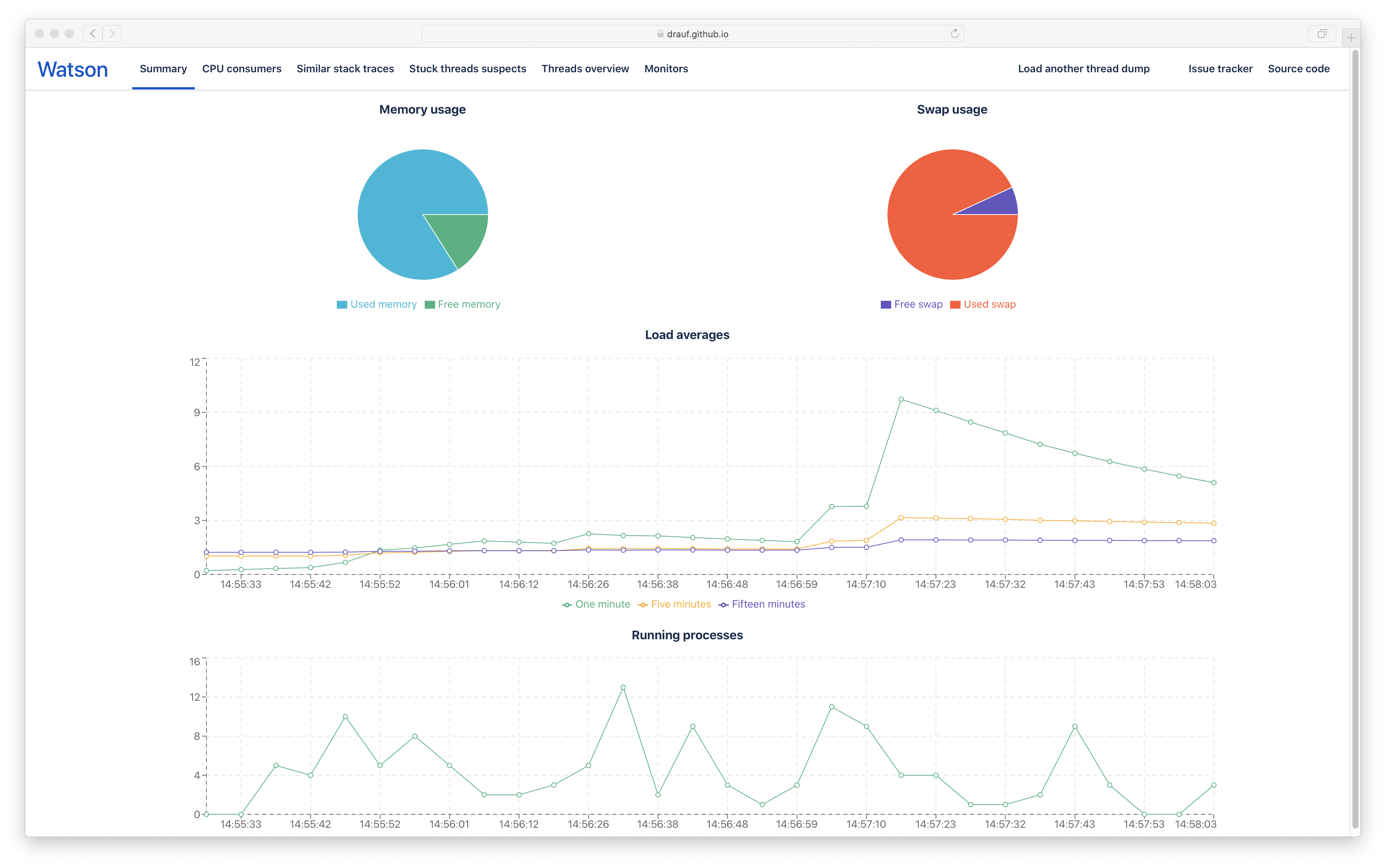Go to Stuck threads suspects tab
Viewport: 1386px width, 868px height.
pos(467,69)
